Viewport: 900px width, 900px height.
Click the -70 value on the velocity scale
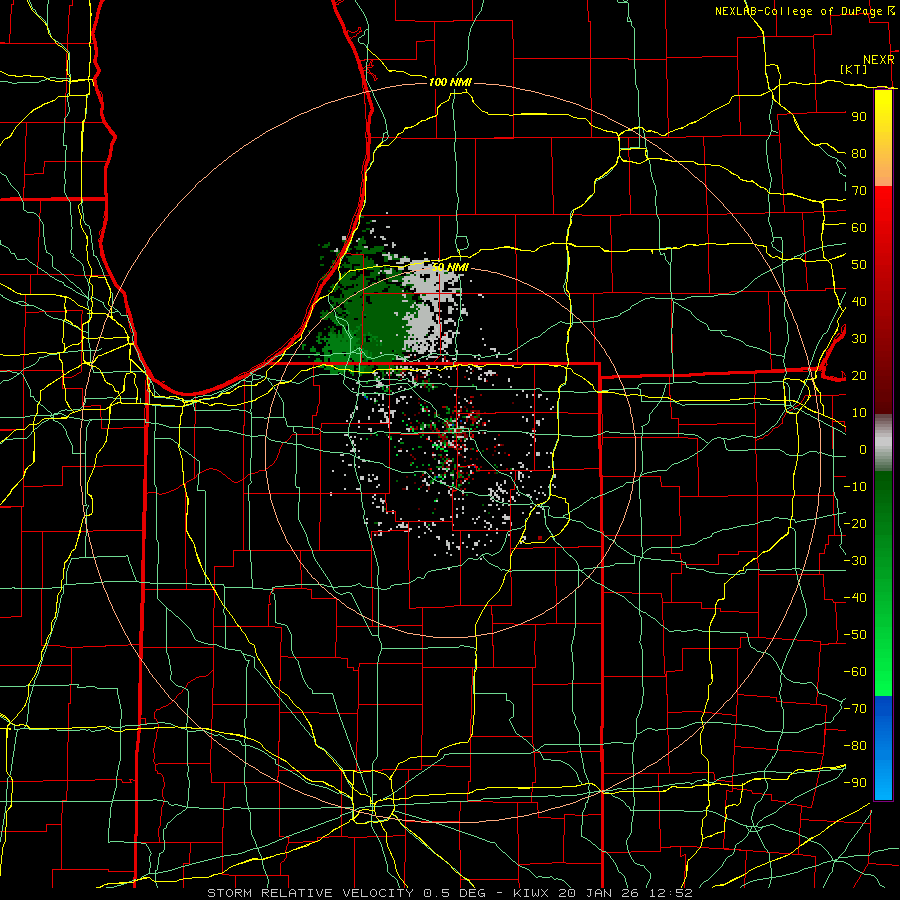point(855,708)
